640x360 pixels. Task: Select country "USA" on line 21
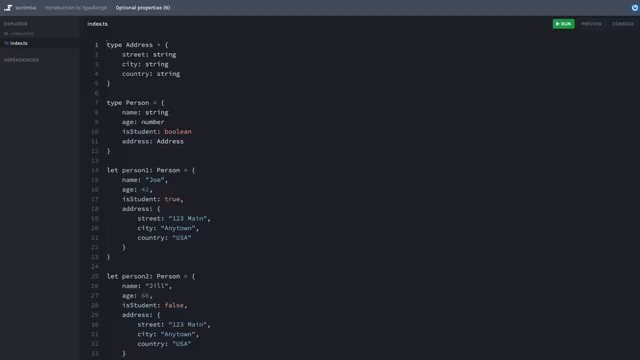[164, 238]
